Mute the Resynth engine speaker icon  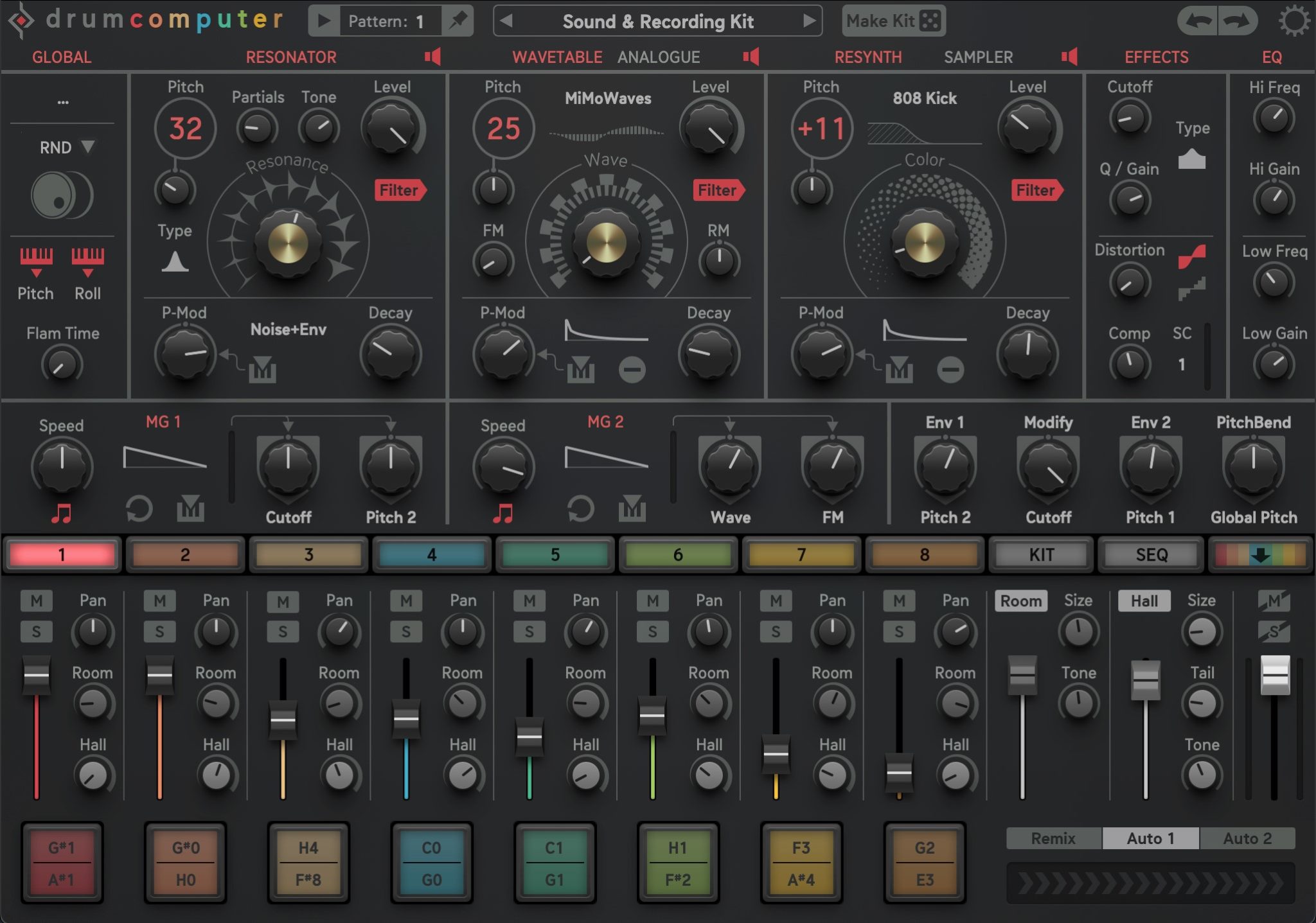click(1069, 57)
